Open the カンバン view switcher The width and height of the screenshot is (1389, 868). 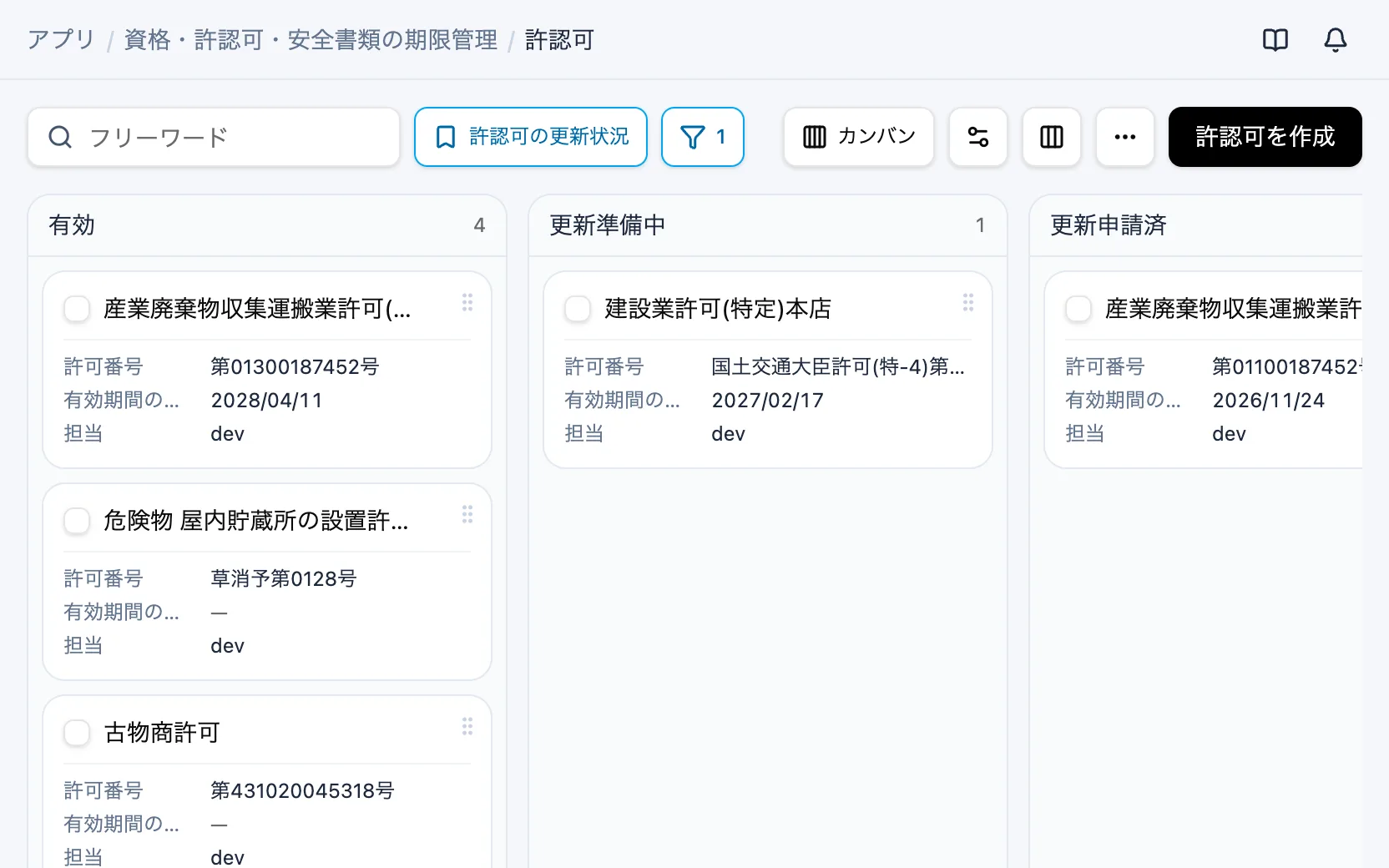859,137
